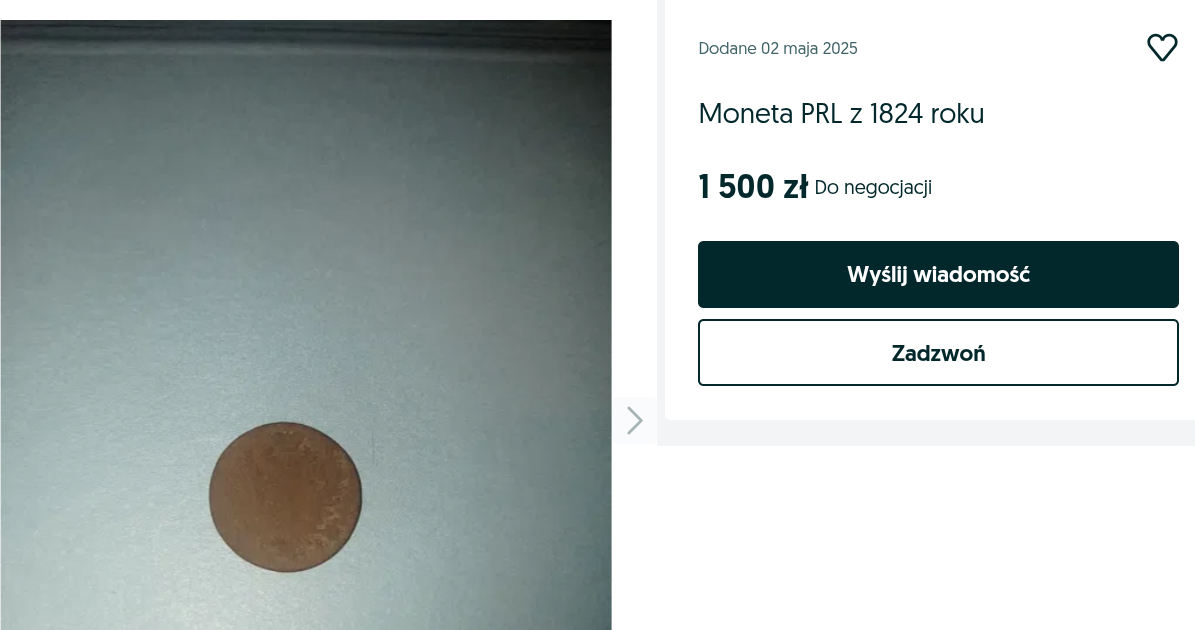Viewport: 1195px width, 630px height.
Task: Click the word Moneta in the title
Action: pyautogui.click(x=745, y=114)
